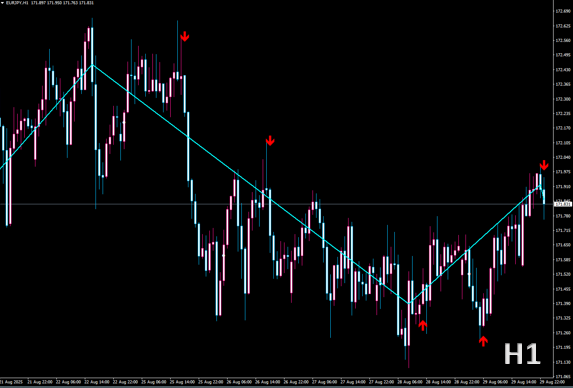The height and width of the screenshot is (388, 573).
Task: Click the 22 Aug 22:00 time label
Action: (125, 382)
